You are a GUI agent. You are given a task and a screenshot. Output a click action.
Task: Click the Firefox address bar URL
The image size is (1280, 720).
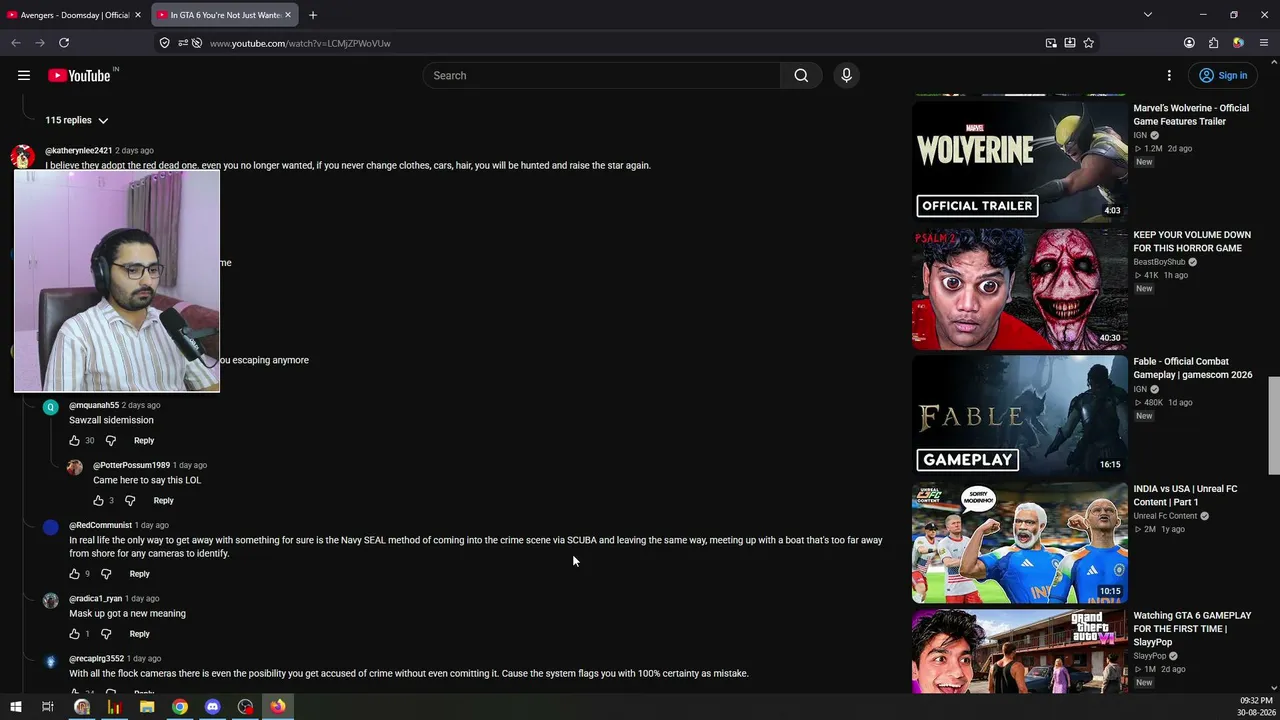300,43
